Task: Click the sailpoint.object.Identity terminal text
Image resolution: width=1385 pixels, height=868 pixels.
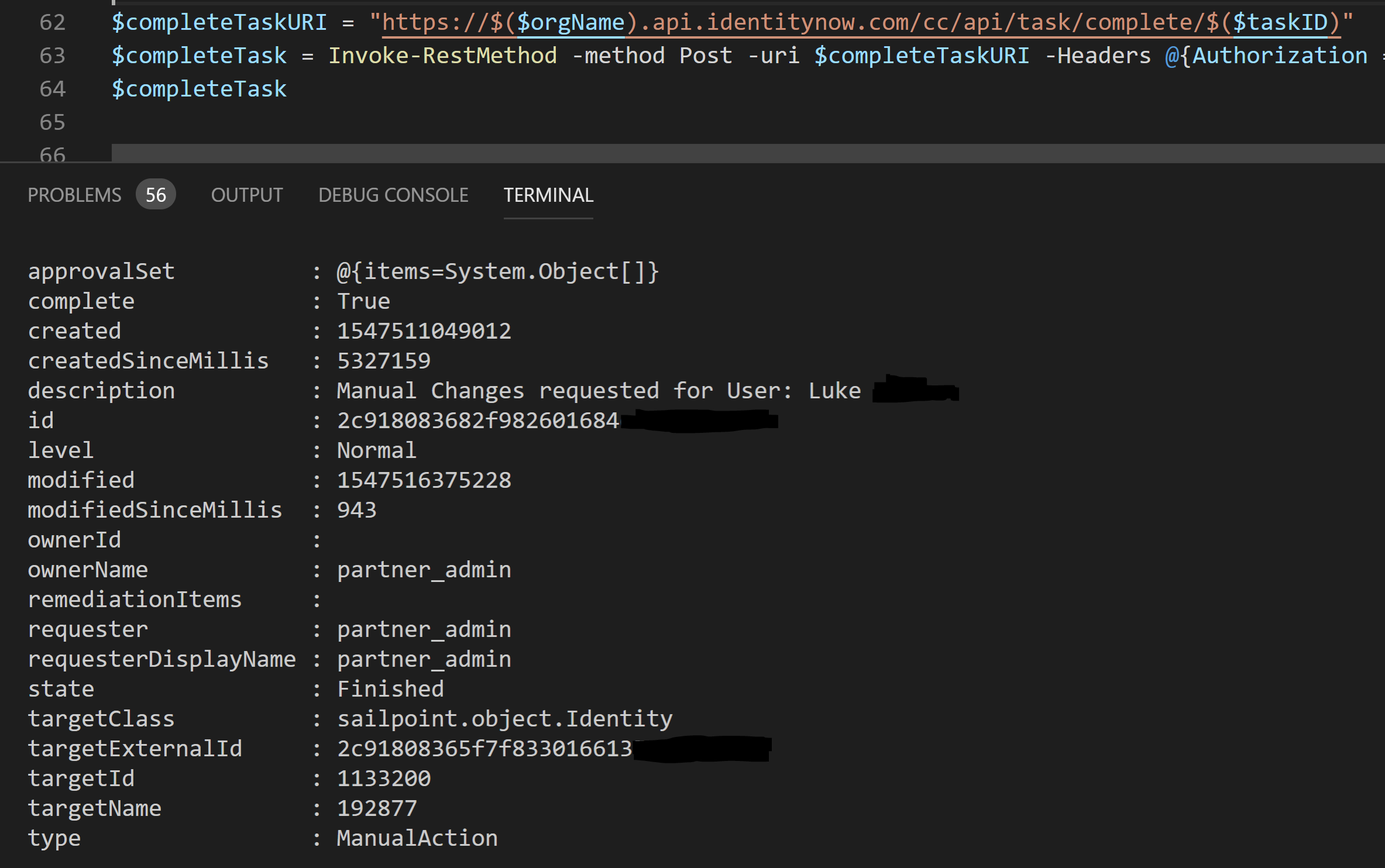Action: pos(504,719)
